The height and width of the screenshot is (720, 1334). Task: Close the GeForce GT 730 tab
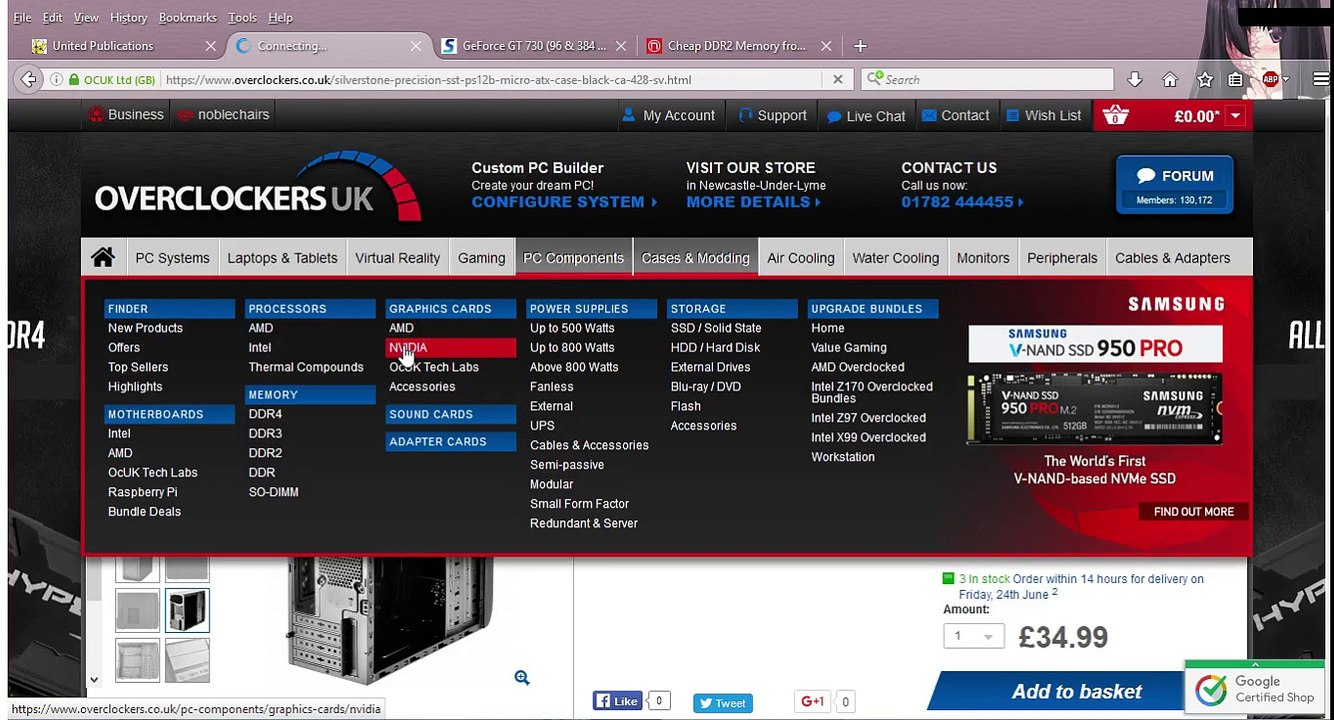[x=621, y=46]
